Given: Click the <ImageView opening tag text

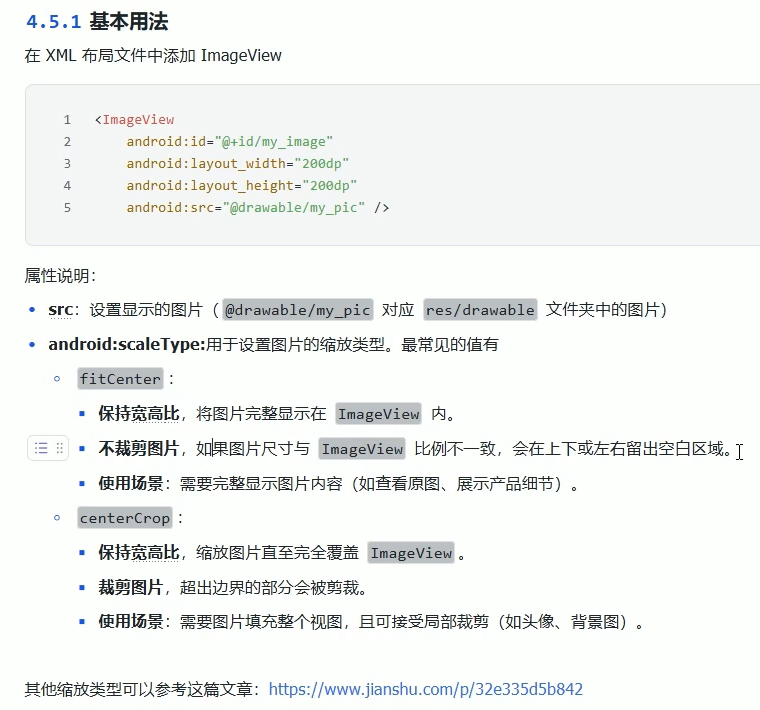Looking at the screenshot, I should 134,119.
